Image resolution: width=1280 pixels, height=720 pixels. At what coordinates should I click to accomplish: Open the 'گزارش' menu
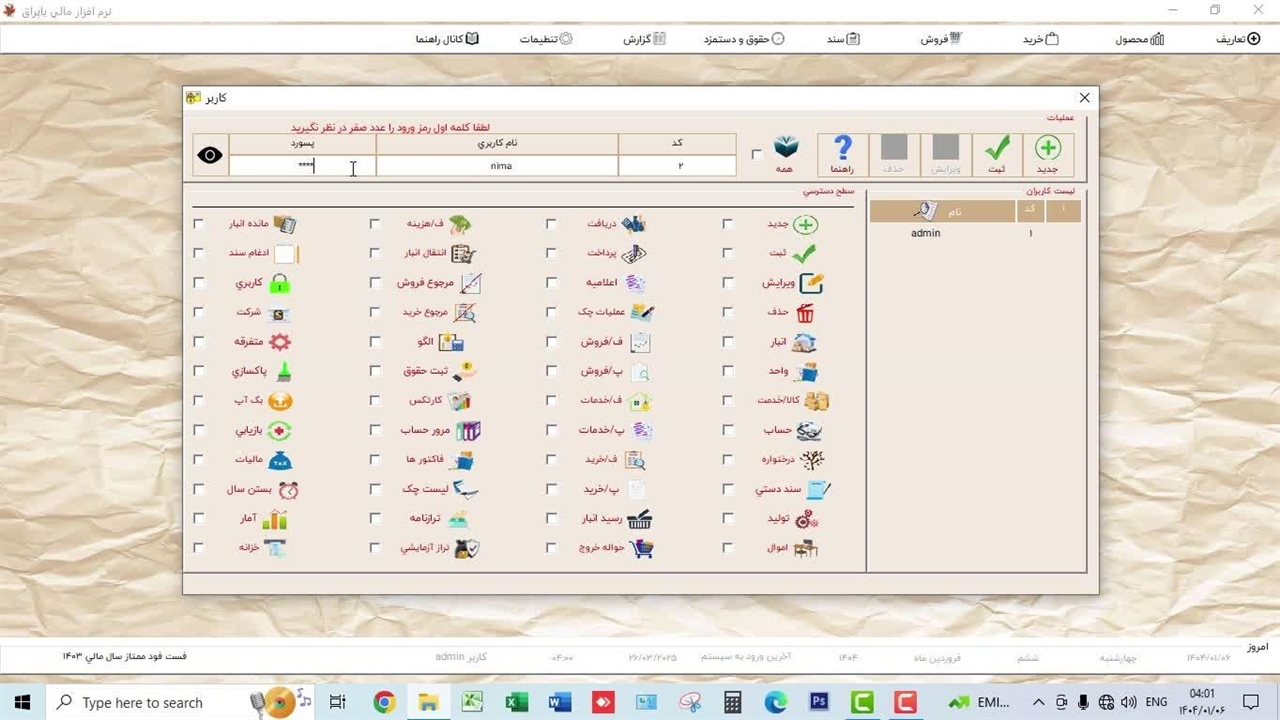pos(645,39)
